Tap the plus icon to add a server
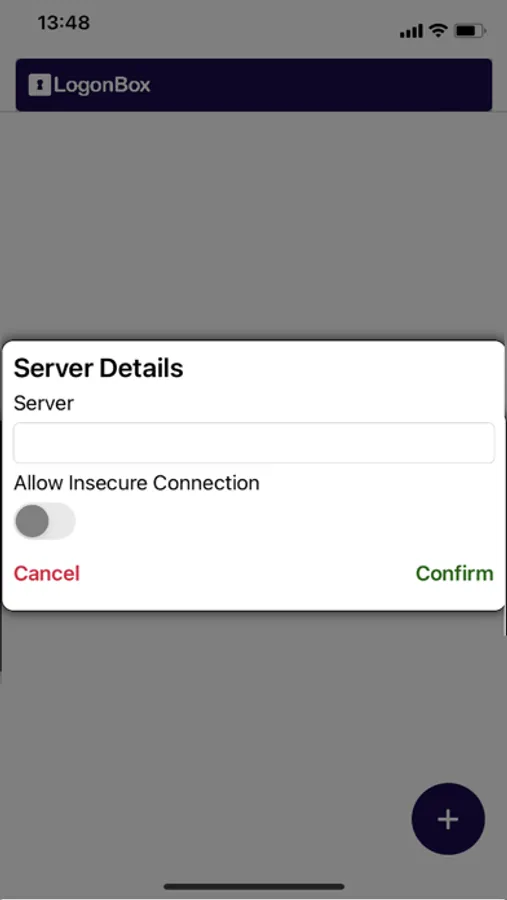The height and width of the screenshot is (900, 507). [448, 819]
